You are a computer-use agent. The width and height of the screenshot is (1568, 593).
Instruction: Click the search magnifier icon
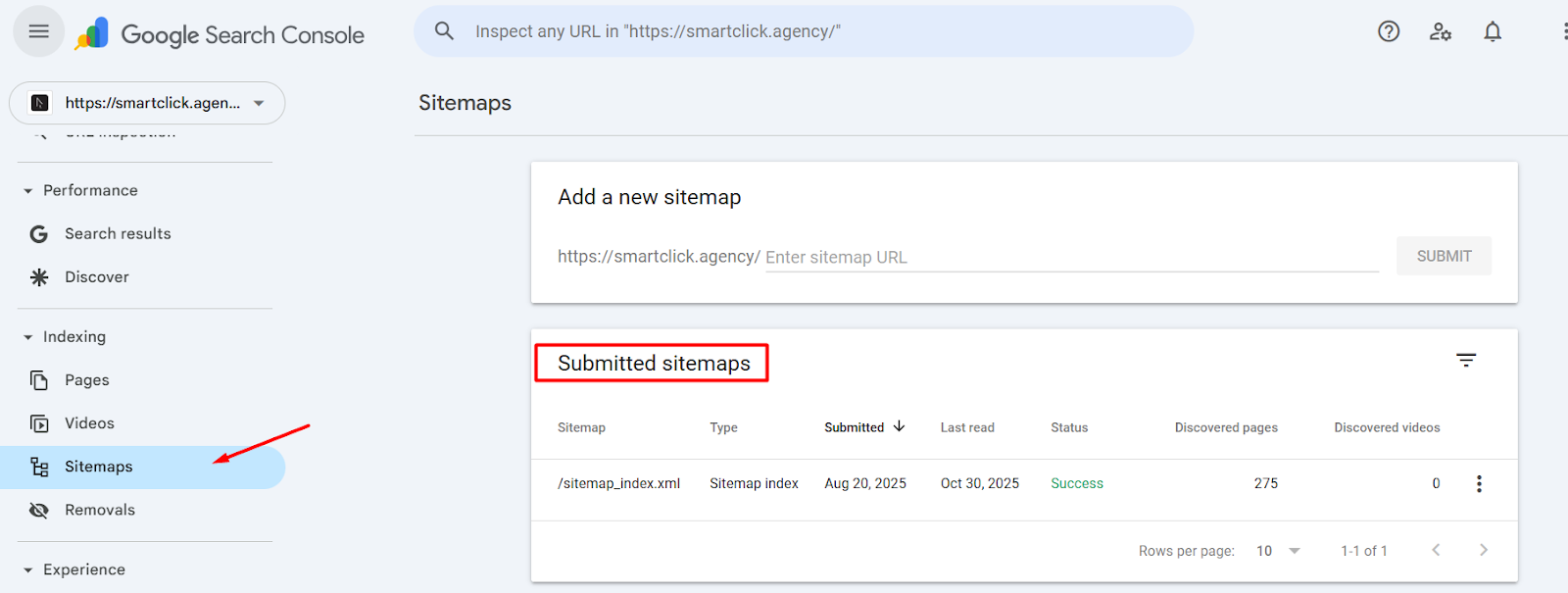point(444,31)
